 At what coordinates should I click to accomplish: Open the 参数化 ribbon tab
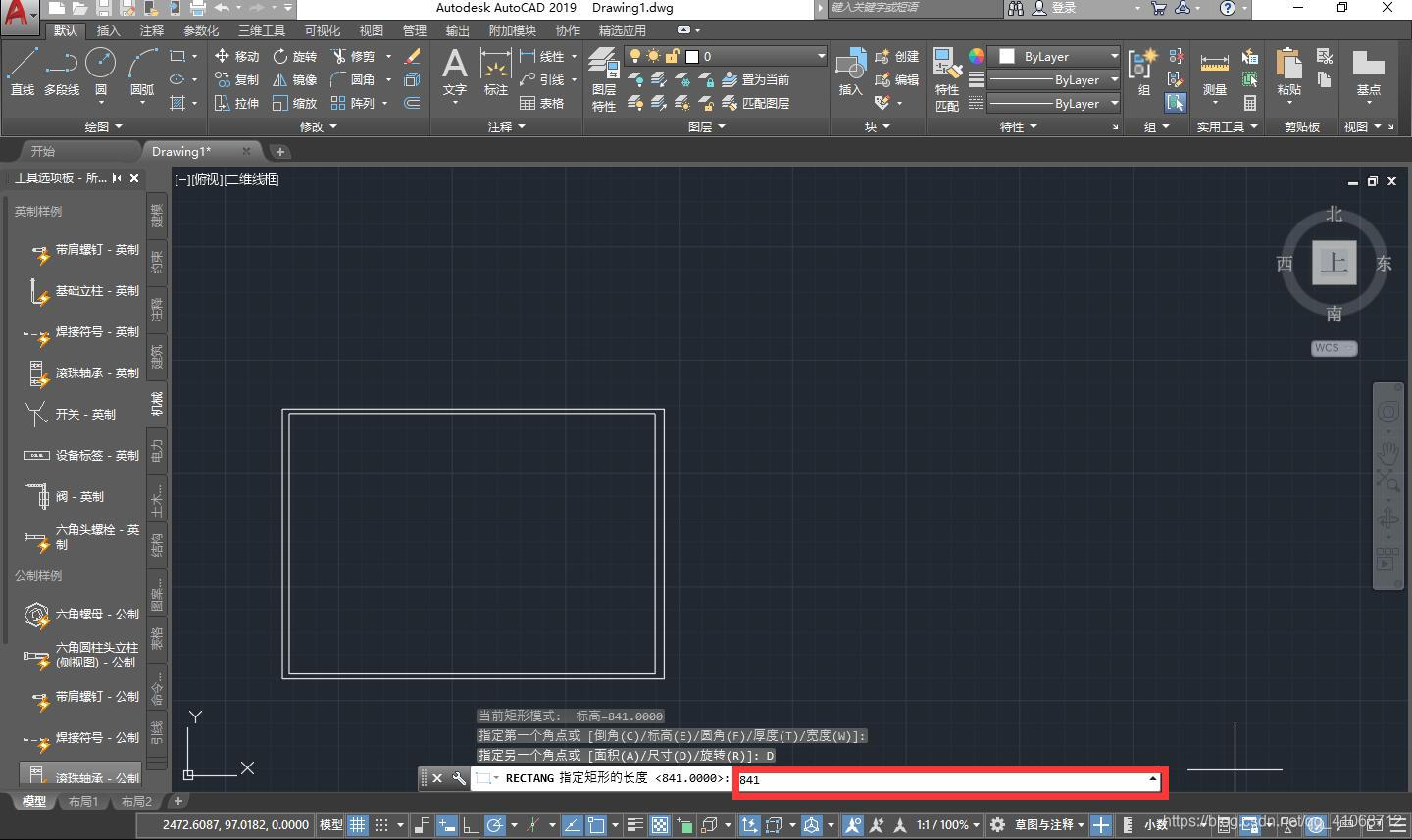pyautogui.click(x=201, y=30)
